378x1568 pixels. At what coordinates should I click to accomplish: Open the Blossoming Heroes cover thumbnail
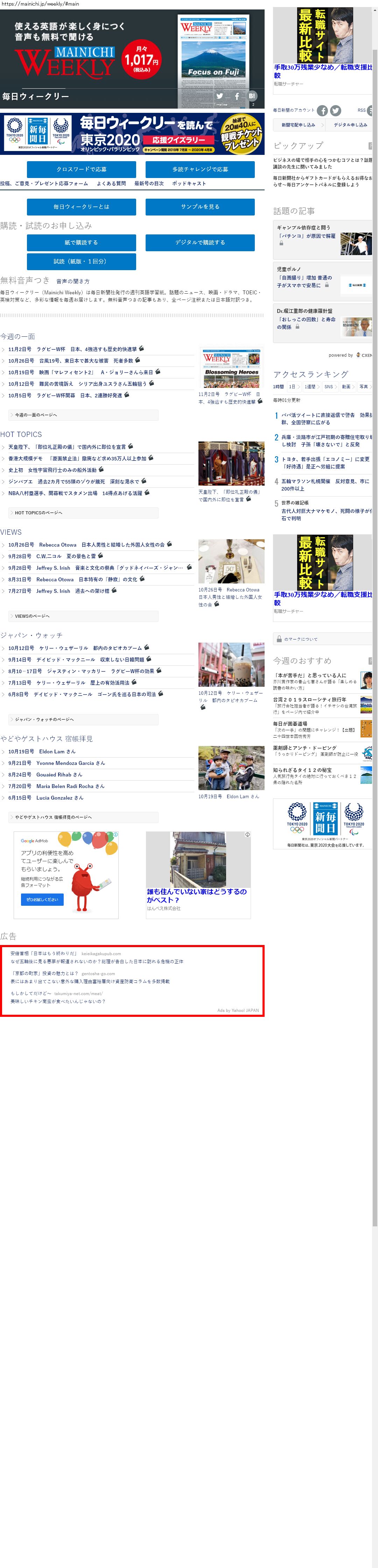tap(231, 368)
